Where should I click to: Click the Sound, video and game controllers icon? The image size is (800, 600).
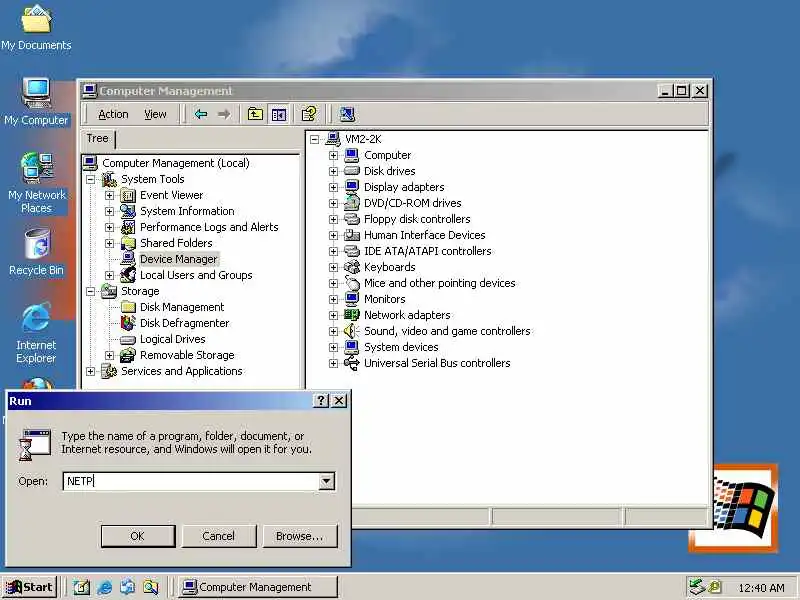click(352, 331)
